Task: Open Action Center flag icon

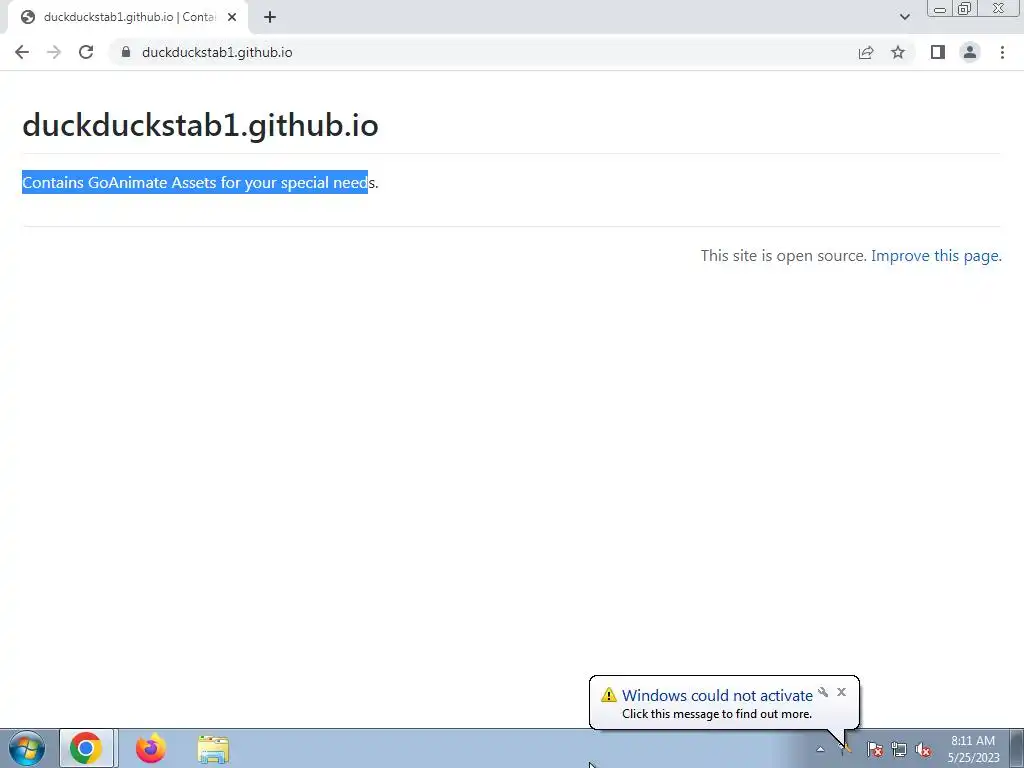Action: click(x=874, y=749)
